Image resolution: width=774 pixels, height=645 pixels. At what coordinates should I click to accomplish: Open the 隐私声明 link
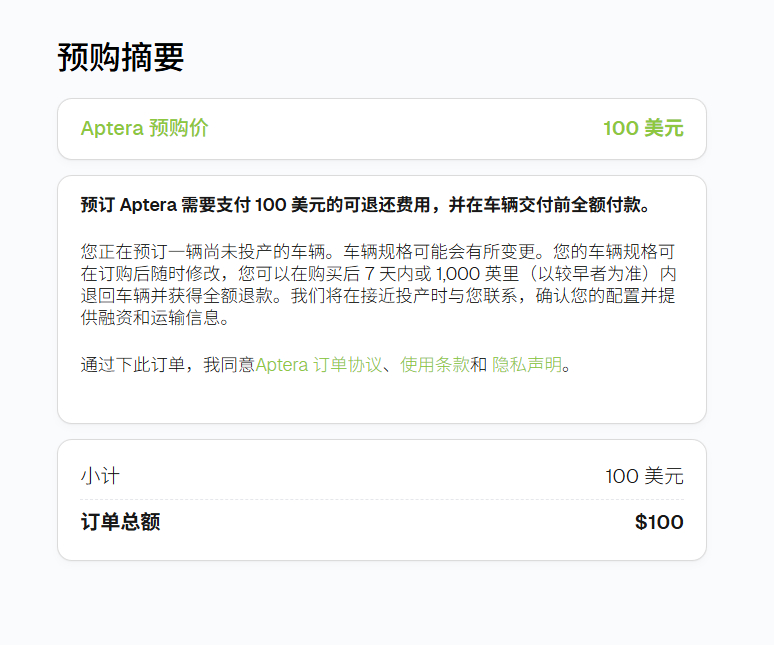(x=527, y=365)
